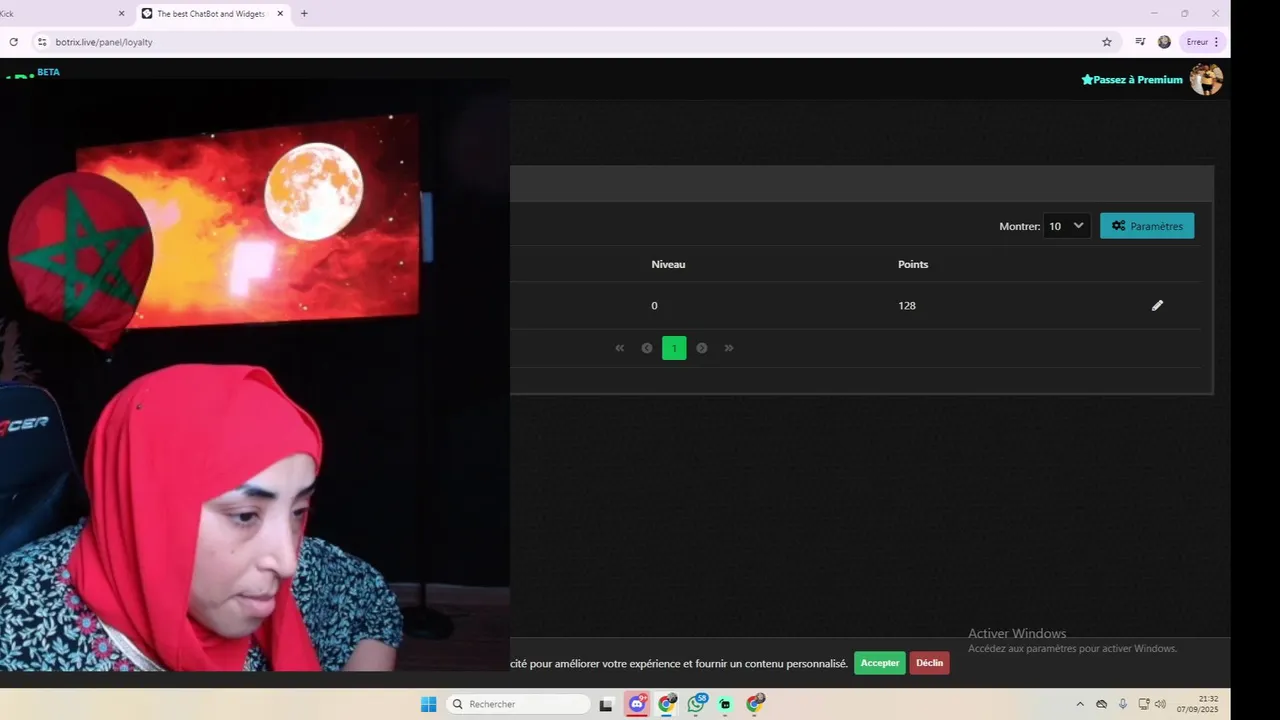
Task: Open the Chrome profile avatar
Action: tap(1164, 42)
